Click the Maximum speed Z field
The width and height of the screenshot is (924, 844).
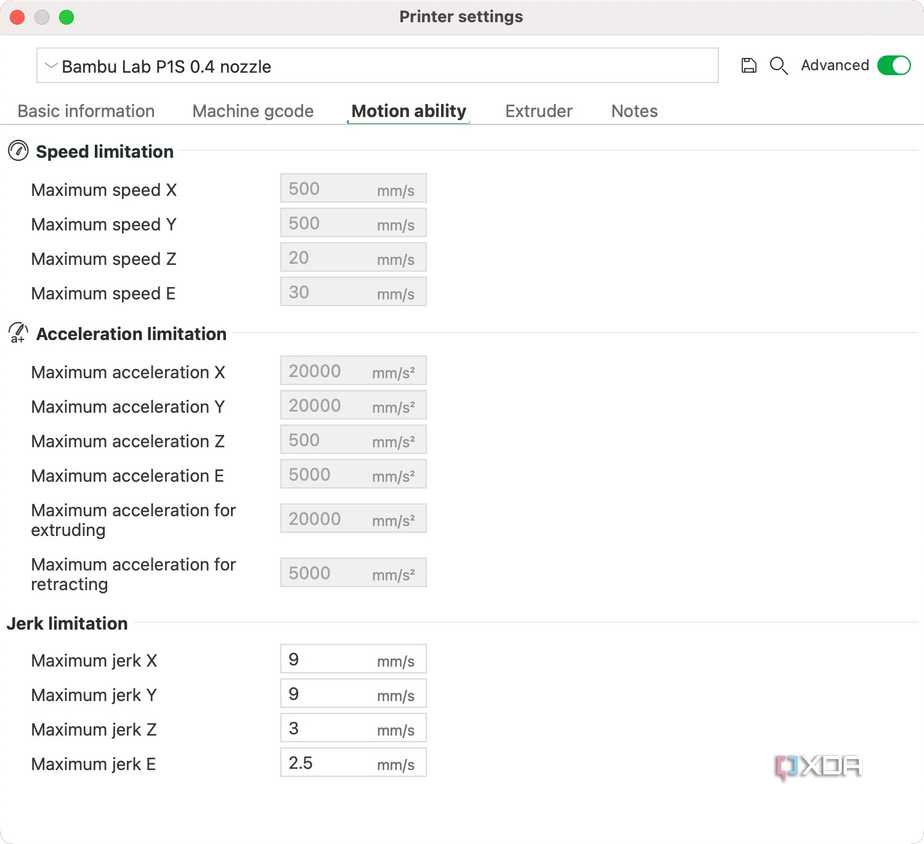[353, 258]
